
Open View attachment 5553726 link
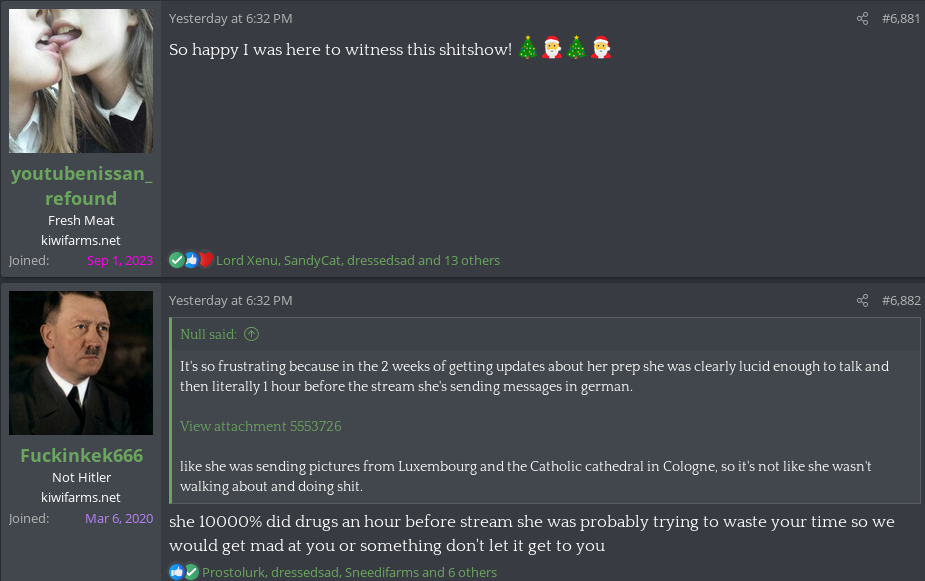pyautogui.click(x=261, y=426)
